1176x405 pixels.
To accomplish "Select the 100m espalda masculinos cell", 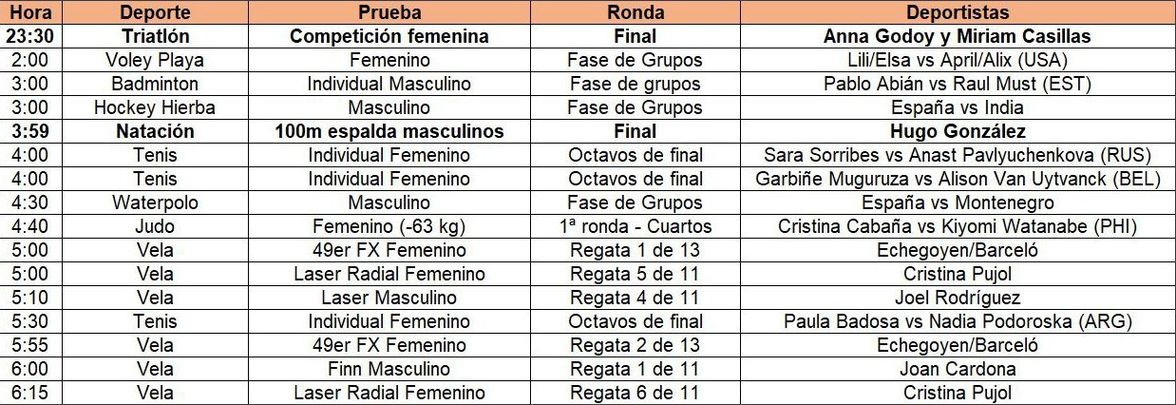I will 388,131.
